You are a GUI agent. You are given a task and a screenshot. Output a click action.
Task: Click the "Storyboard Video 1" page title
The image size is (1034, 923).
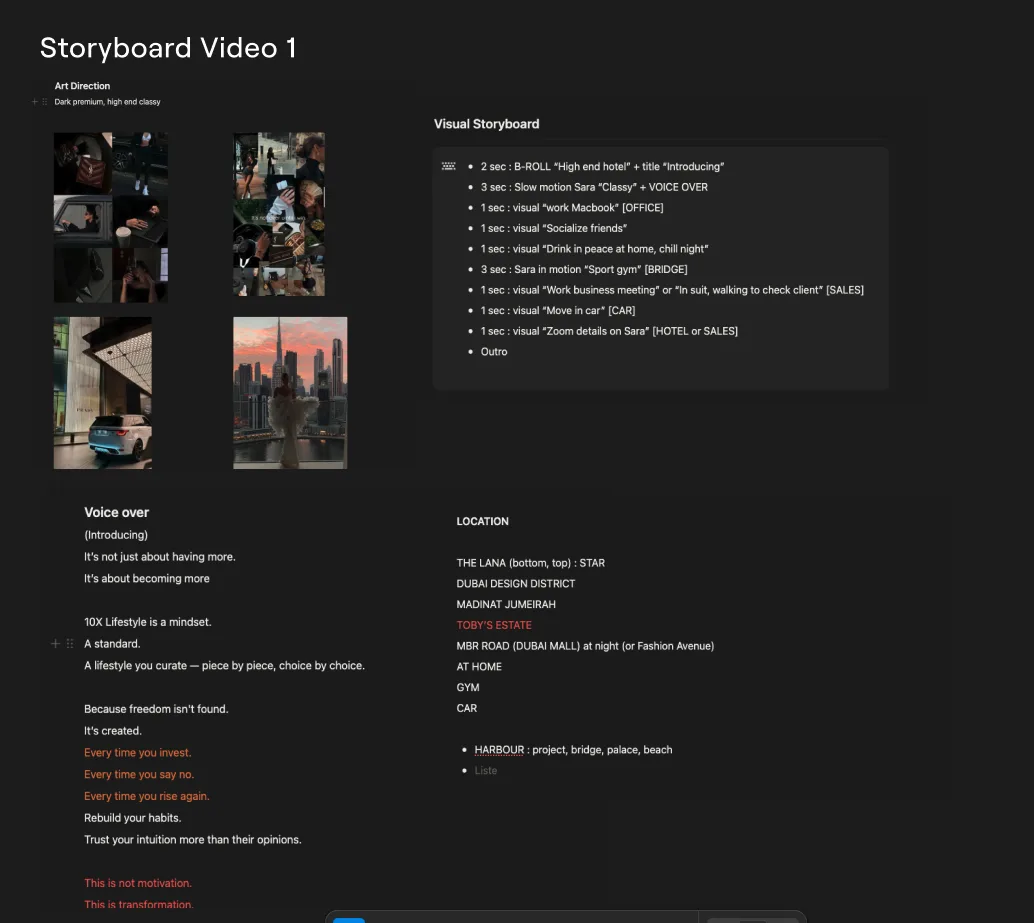[x=168, y=48]
